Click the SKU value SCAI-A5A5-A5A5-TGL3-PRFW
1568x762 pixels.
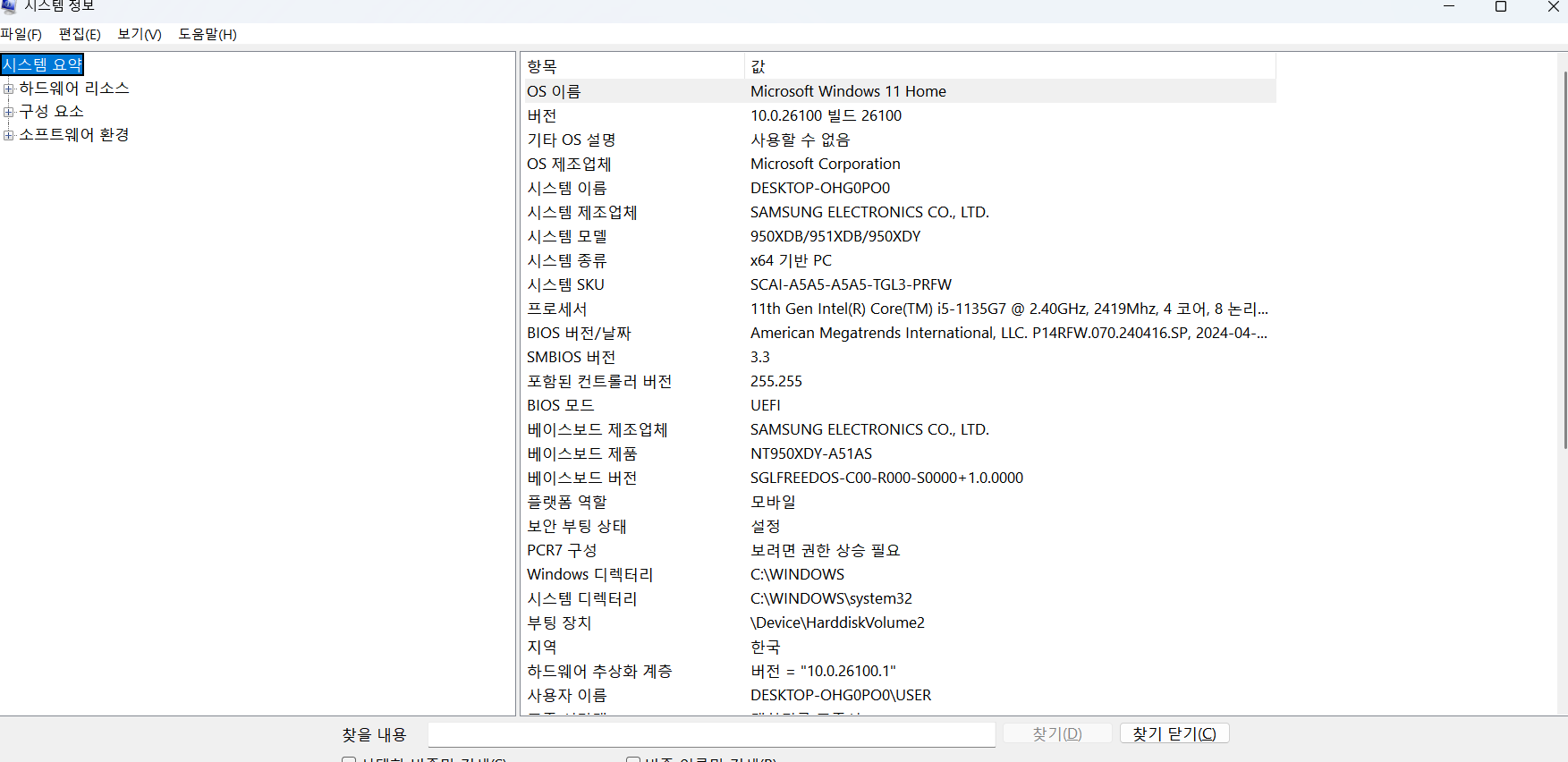tap(851, 284)
